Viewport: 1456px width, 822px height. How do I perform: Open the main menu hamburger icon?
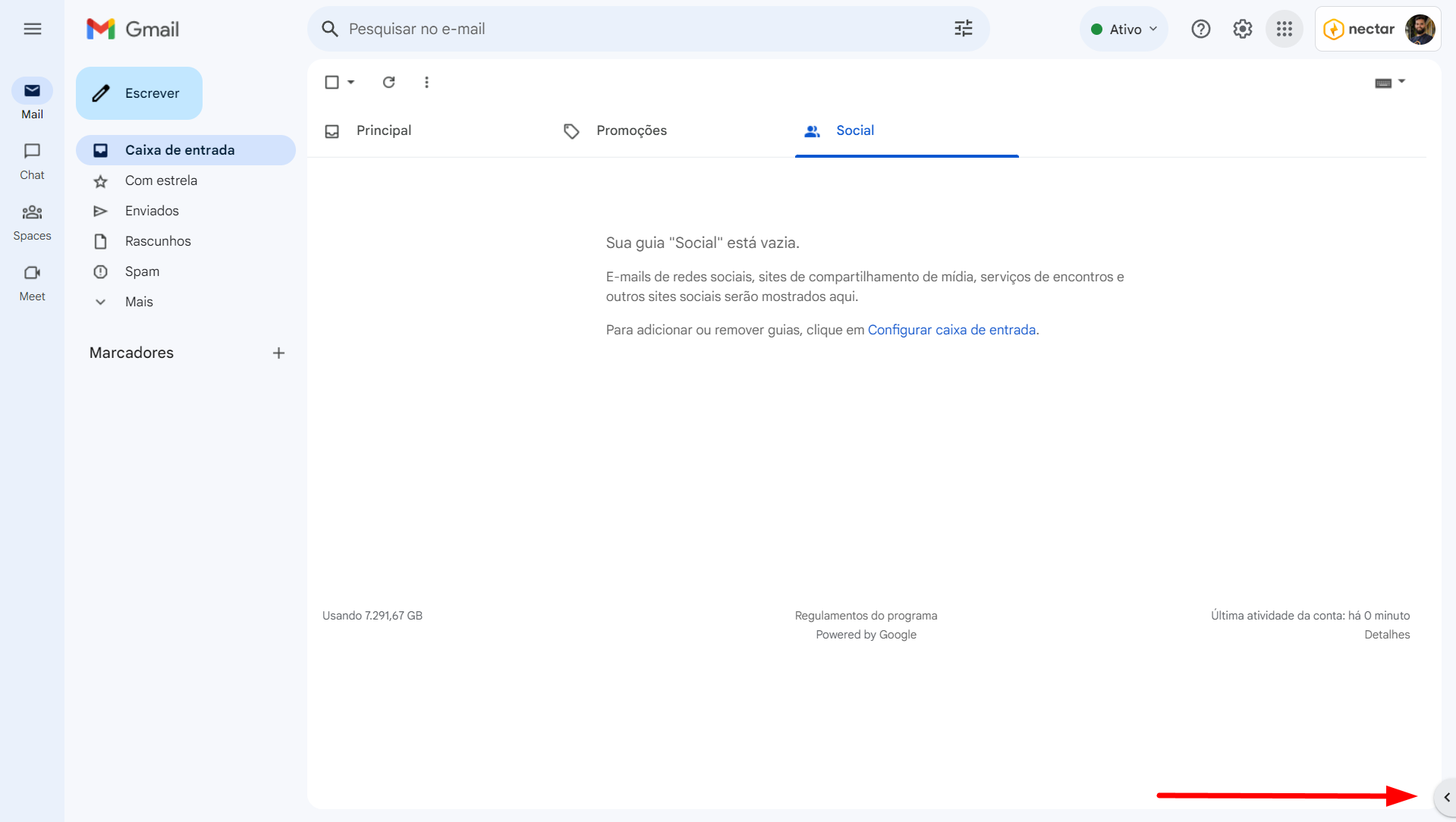pyautogui.click(x=33, y=29)
